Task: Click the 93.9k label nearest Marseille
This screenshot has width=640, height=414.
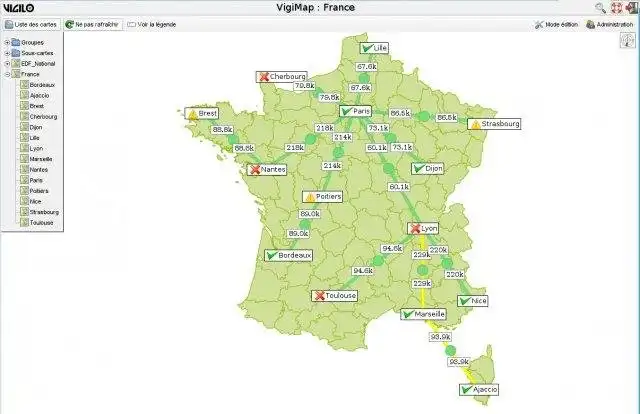Action: point(440,337)
